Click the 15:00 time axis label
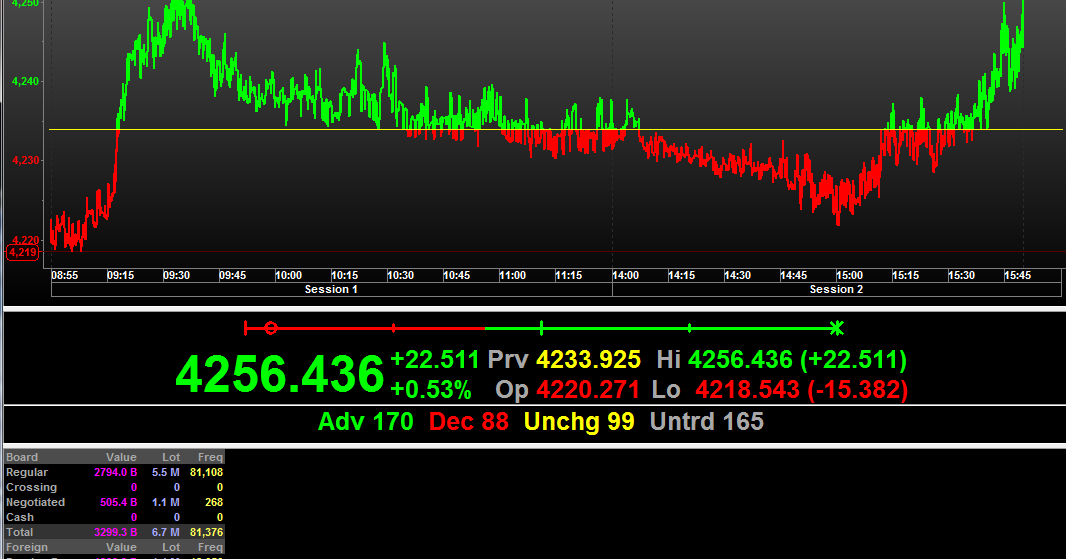This screenshot has height=559, width=1066. [x=849, y=275]
